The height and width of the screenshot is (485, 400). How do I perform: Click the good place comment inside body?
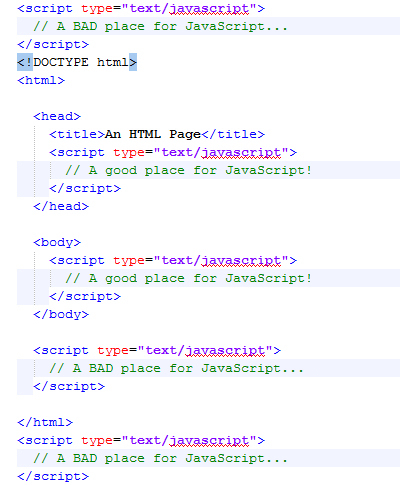pos(189,278)
